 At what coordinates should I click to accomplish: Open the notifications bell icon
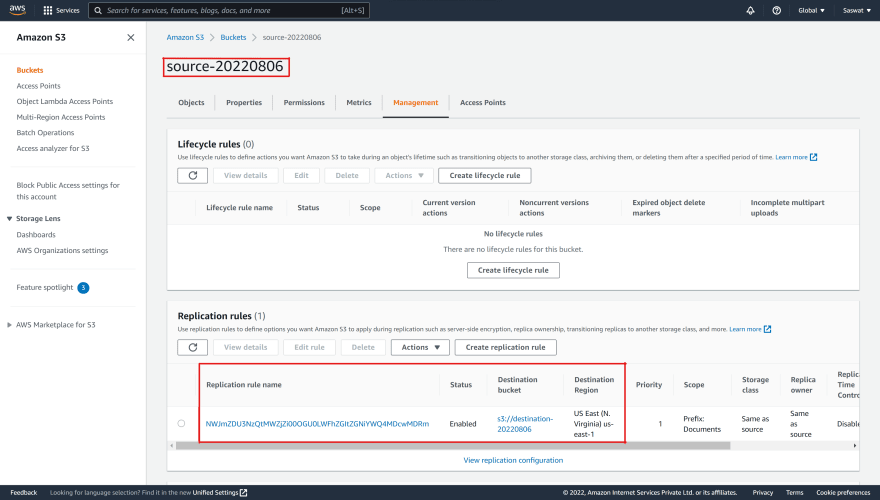(x=750, y=10)
